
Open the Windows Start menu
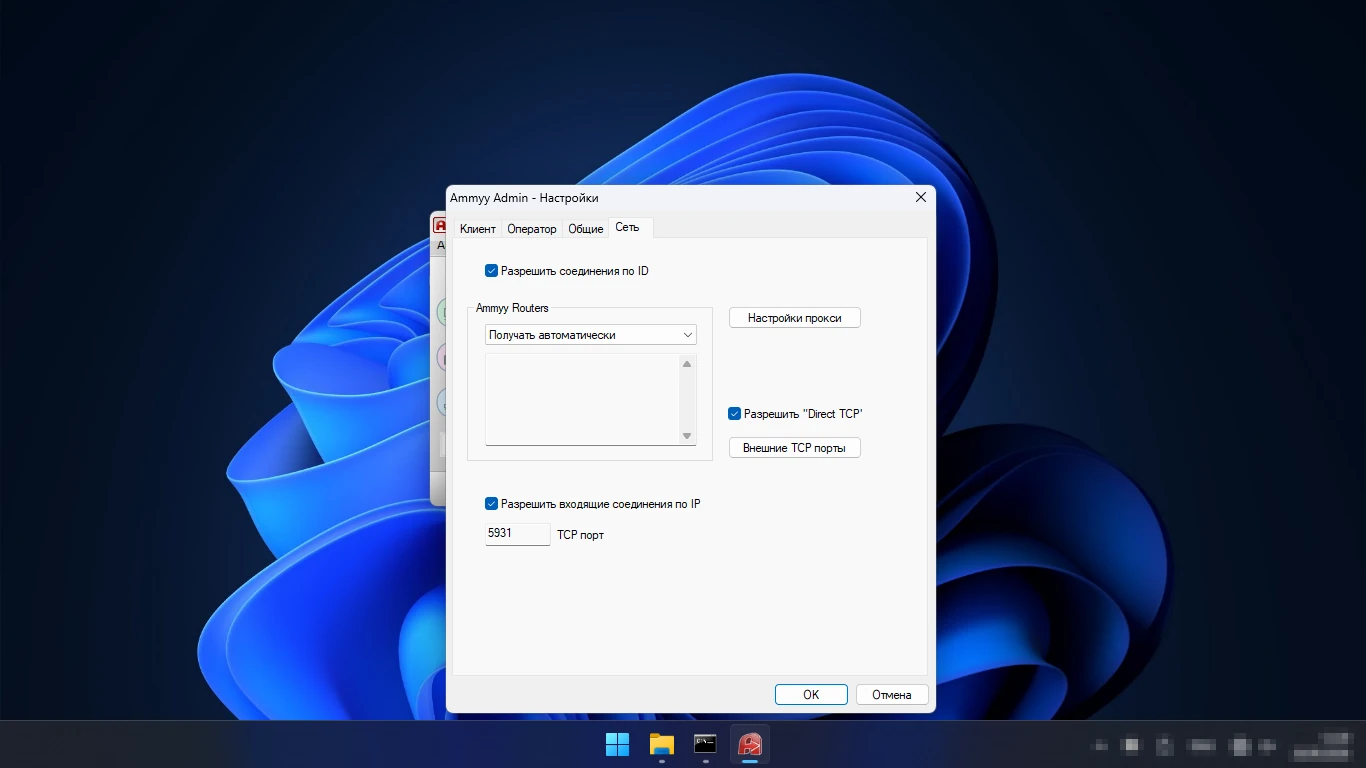click(617, 744)
